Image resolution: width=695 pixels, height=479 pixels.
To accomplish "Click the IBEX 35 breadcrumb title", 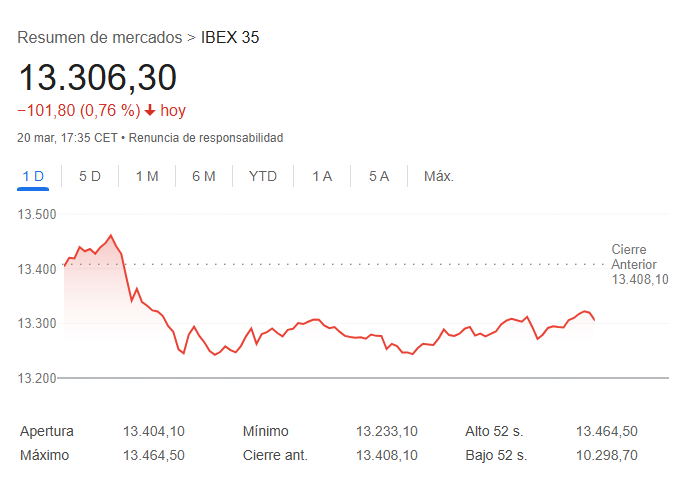I will [230, 38].
